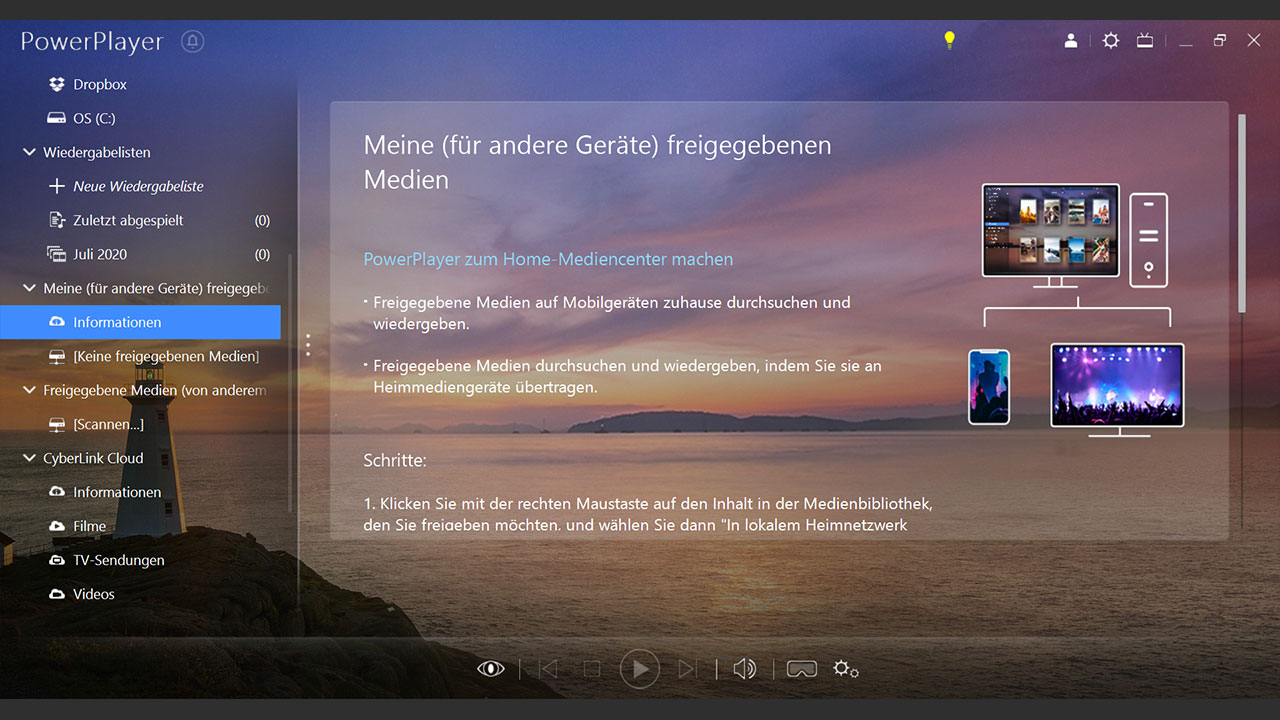Open VR headset mode
The height and width of the screenshot is (720, 1280).
click(801, 669)
